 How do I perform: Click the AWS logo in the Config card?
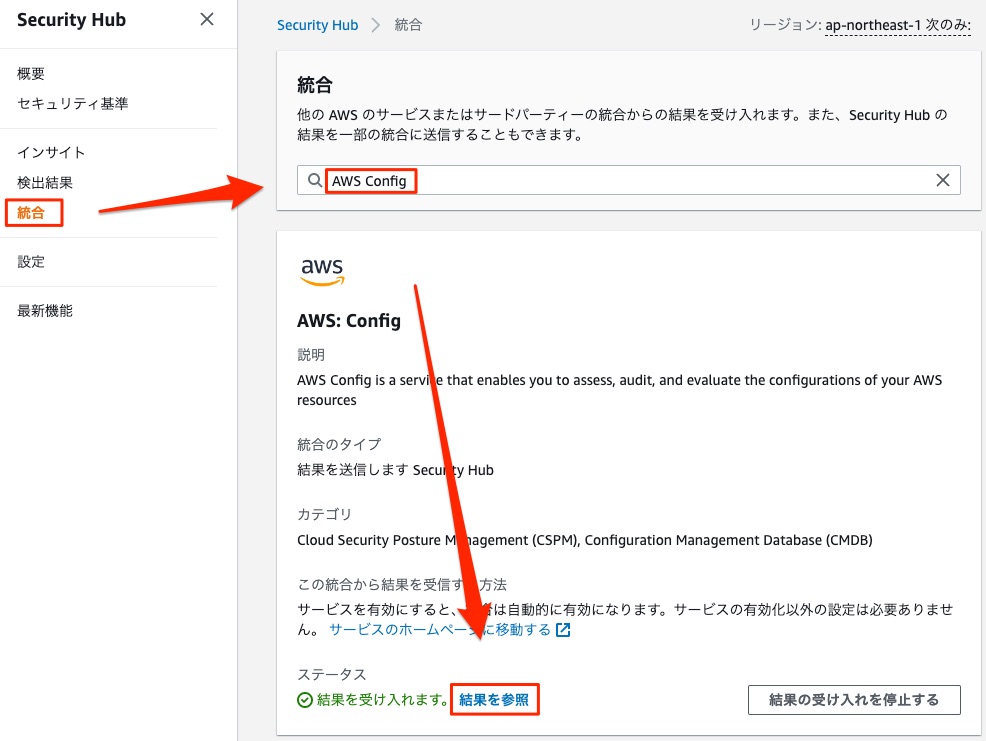[x=322, y=272]
